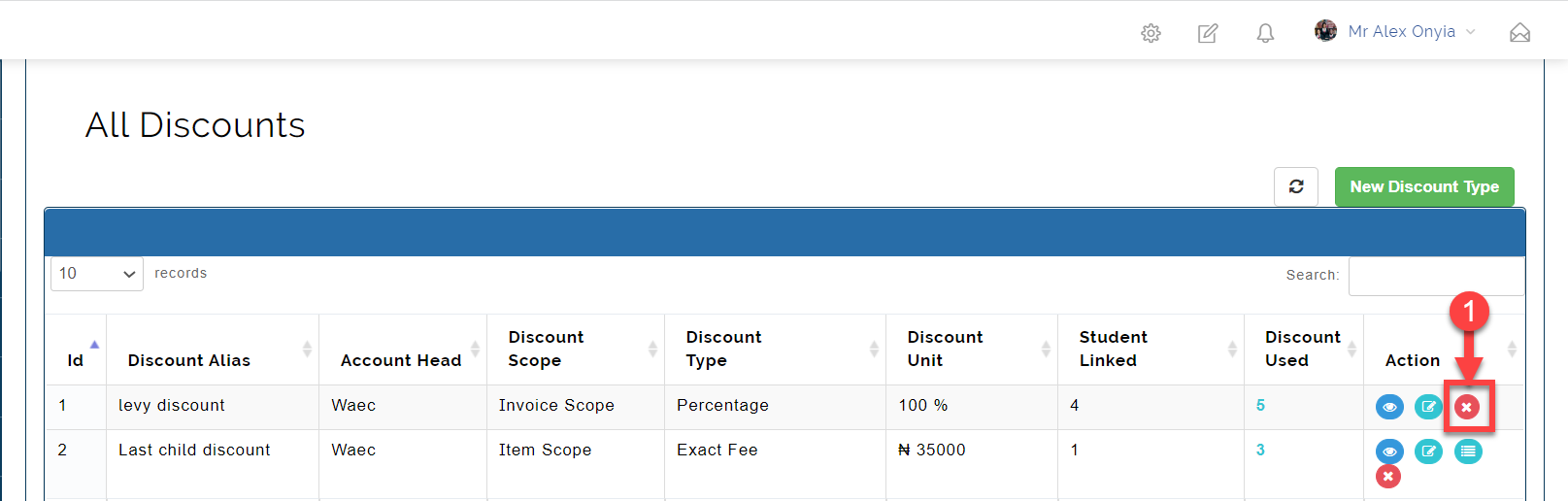Viewport: 1568px width, 501px height.
Task: Click New Discount Type button
Action: coord(1424,186)
